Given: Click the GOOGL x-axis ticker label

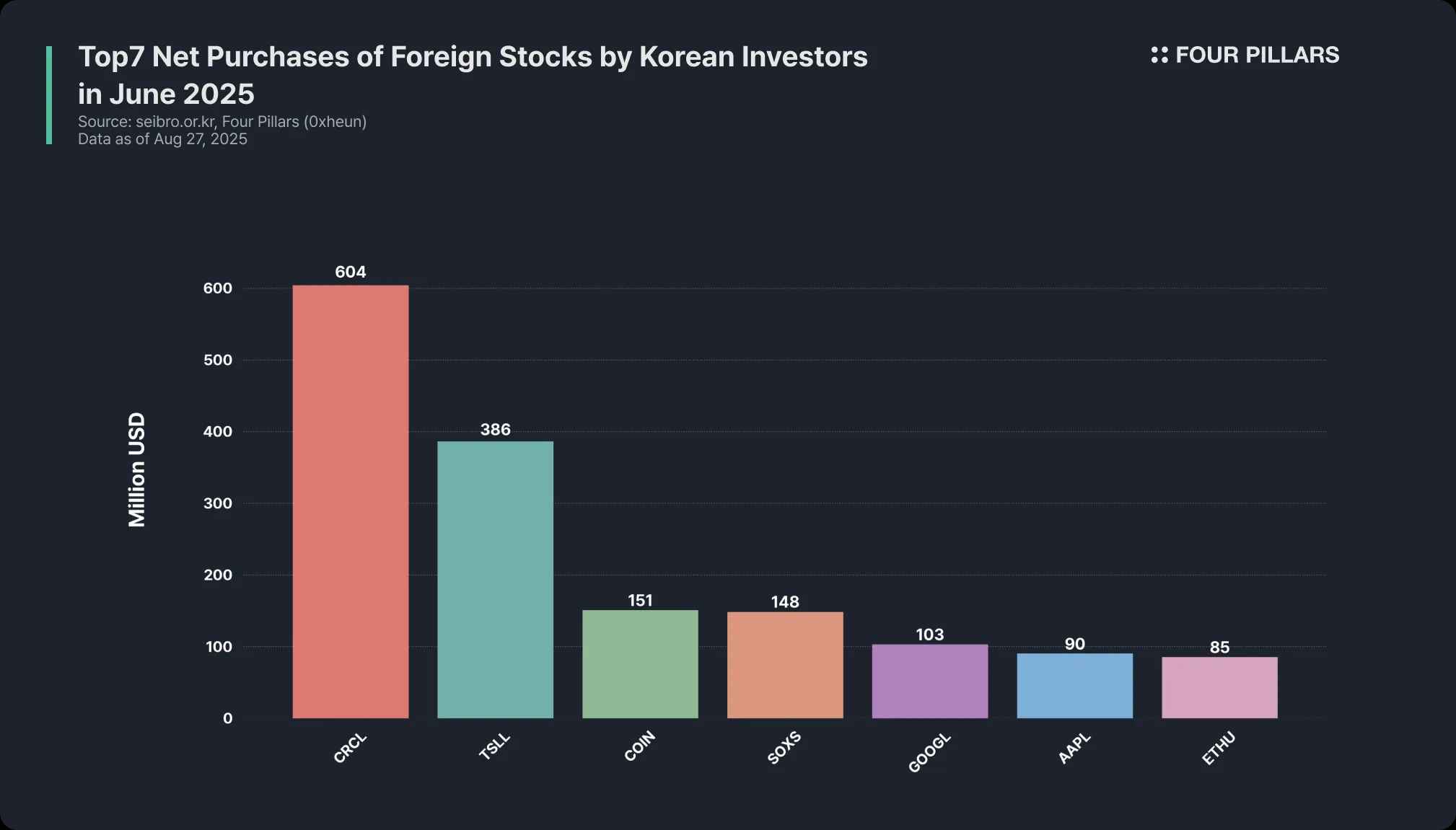Looking at the screenshot, I should click(x=929, y=753).
